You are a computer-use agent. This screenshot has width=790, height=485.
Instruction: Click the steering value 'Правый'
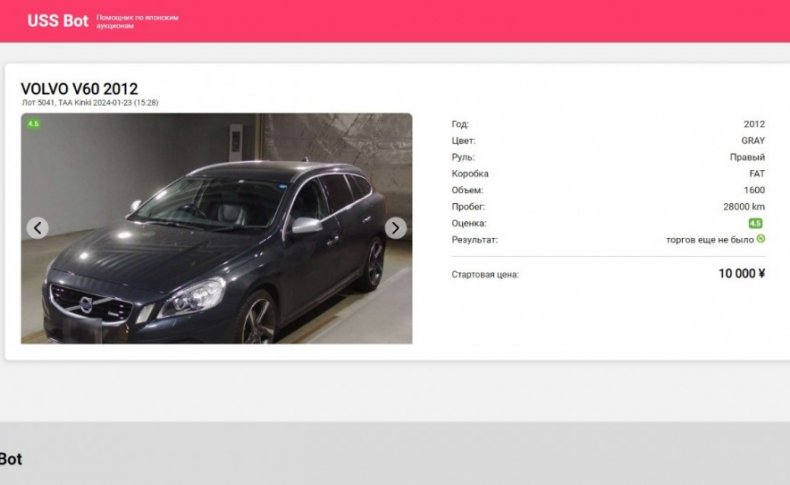point(747,157)
